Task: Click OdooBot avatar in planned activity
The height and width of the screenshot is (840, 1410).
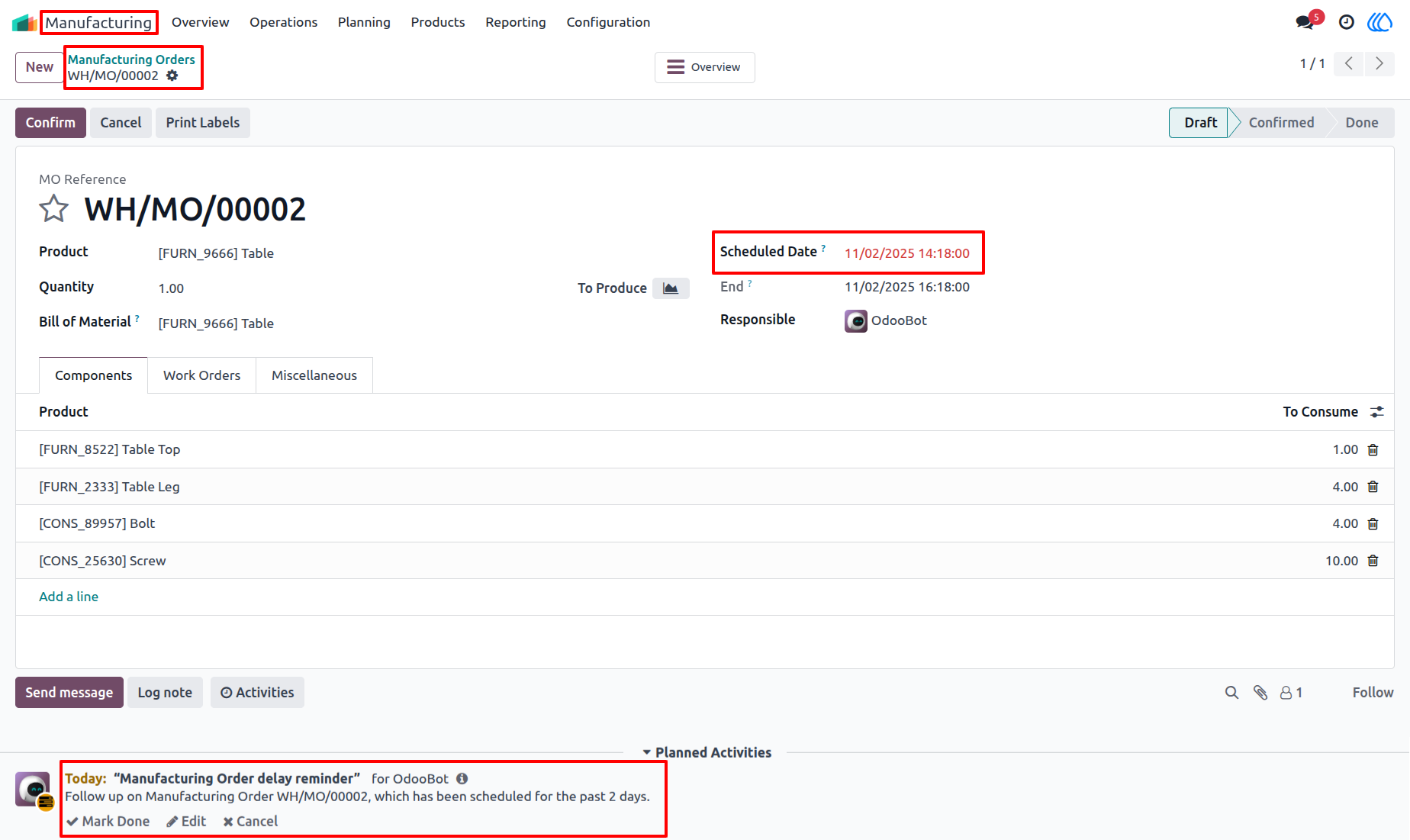Action: tap(33, 789)
